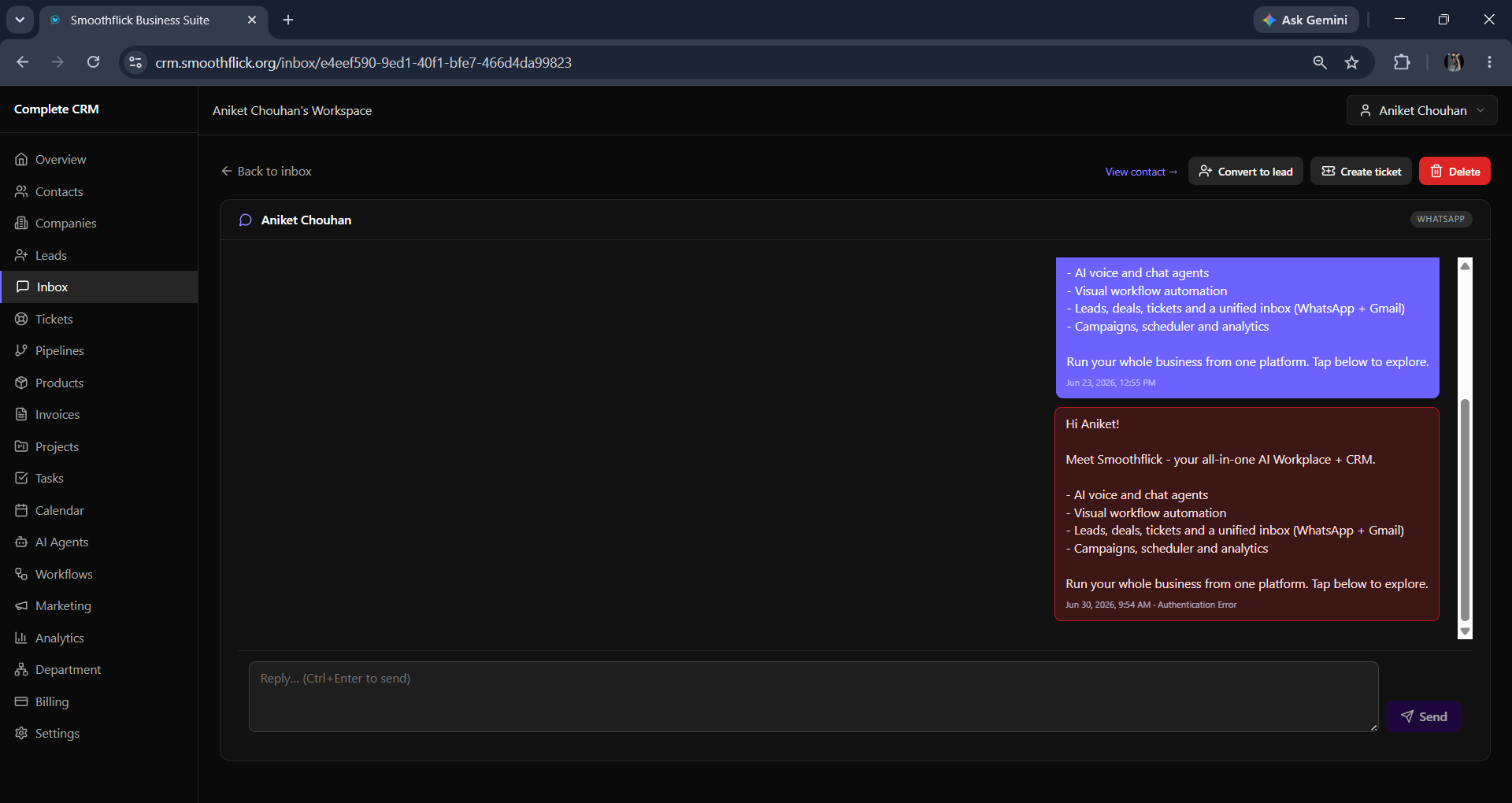Navigate to Tickets in the sidebar
This screenshot has height=803, width=1512.
(x=99, y=319)
